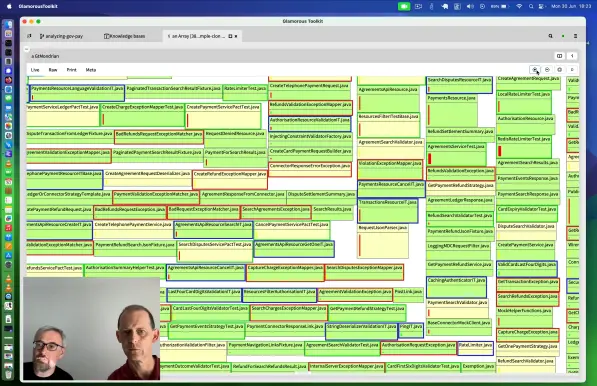597x386 pixels.
Task: Select the PaymentsResourceCancelIT.java node
Action: point(391,189)
